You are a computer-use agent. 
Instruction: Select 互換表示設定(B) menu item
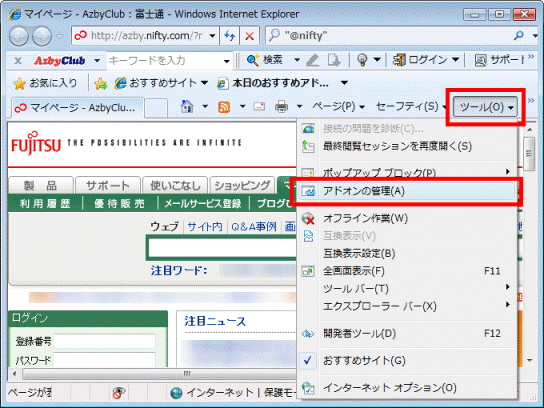coord(407,254)
